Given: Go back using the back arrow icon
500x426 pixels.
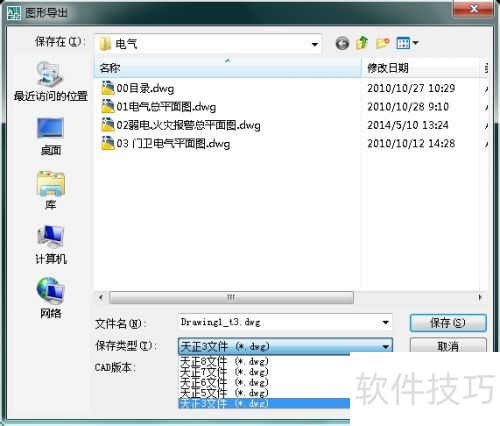Looking at the screenshot, I should pyautogui.click(x=342, y=43).
